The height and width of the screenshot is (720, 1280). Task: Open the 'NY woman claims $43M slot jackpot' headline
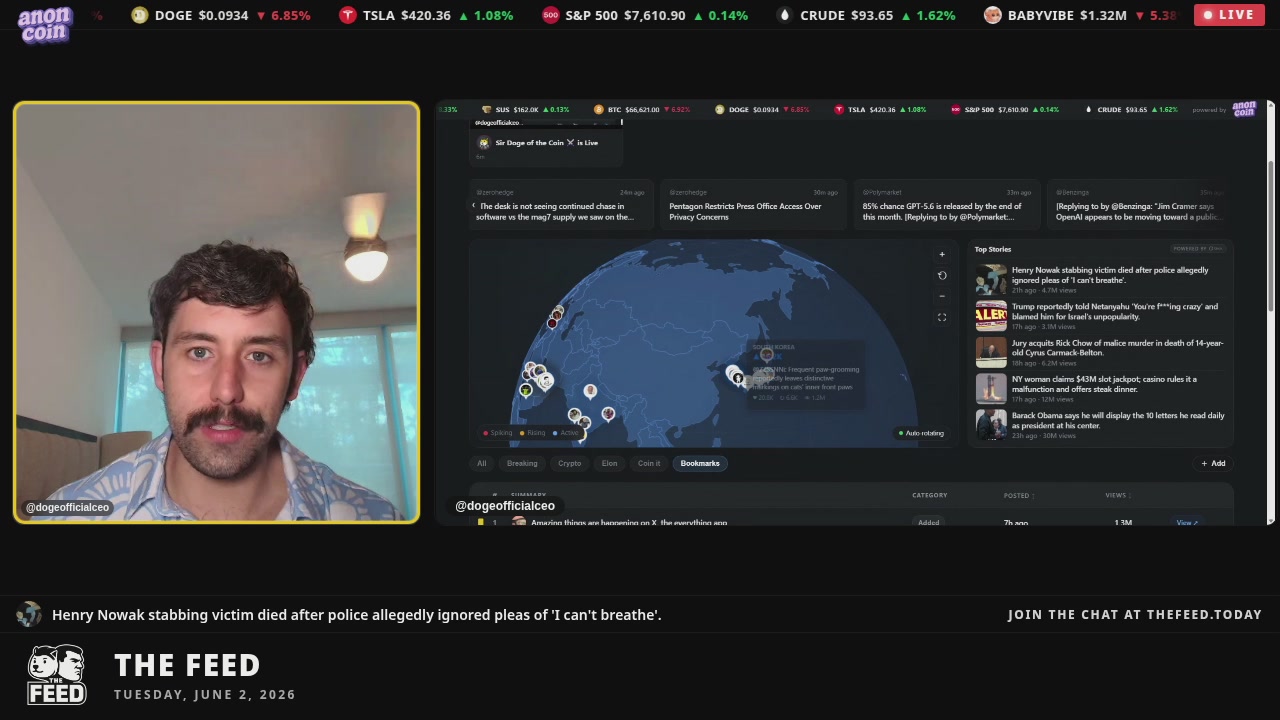1104,384
